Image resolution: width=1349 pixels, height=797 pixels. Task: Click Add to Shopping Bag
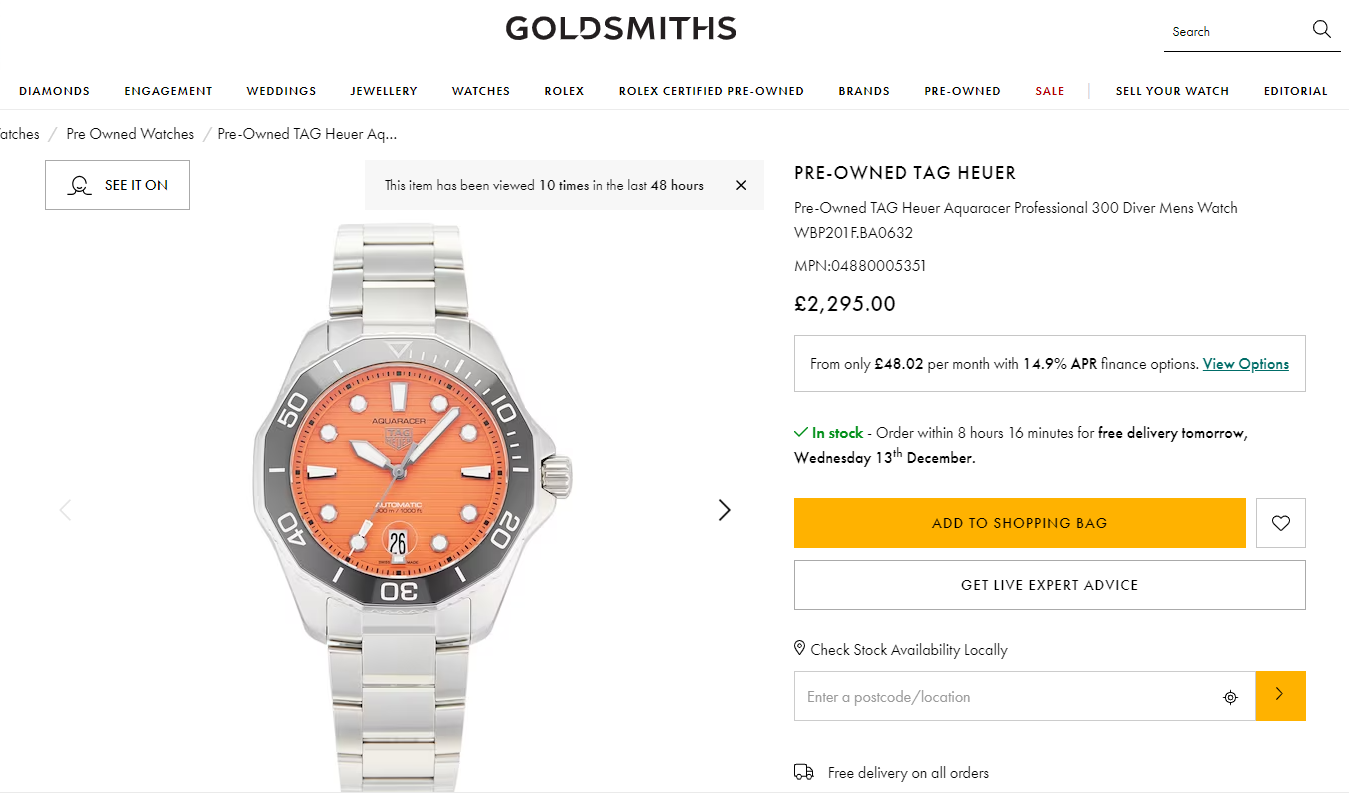click(x=1019, y=523)
